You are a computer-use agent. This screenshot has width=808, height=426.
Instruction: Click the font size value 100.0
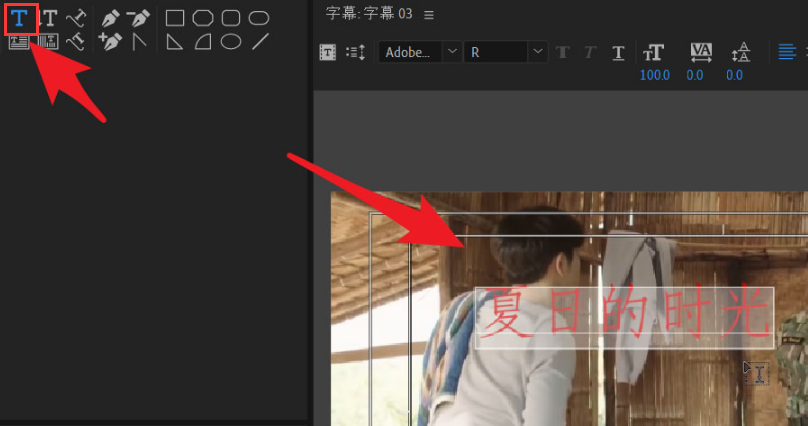click(x=654, y=75)
